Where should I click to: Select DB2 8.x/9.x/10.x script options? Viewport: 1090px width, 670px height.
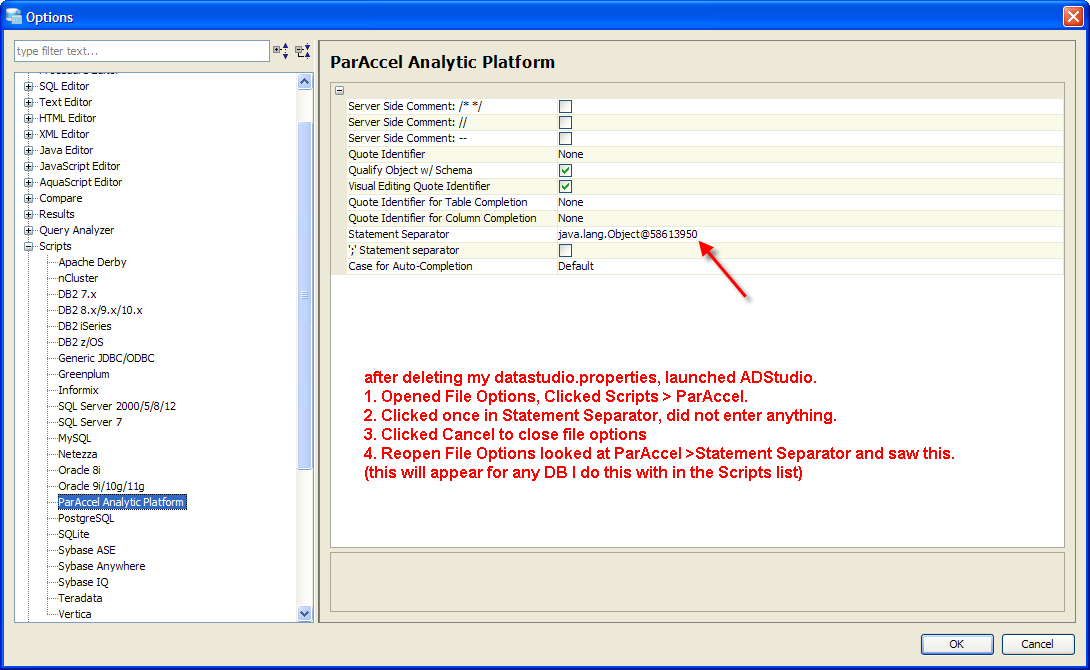(100, 310)
